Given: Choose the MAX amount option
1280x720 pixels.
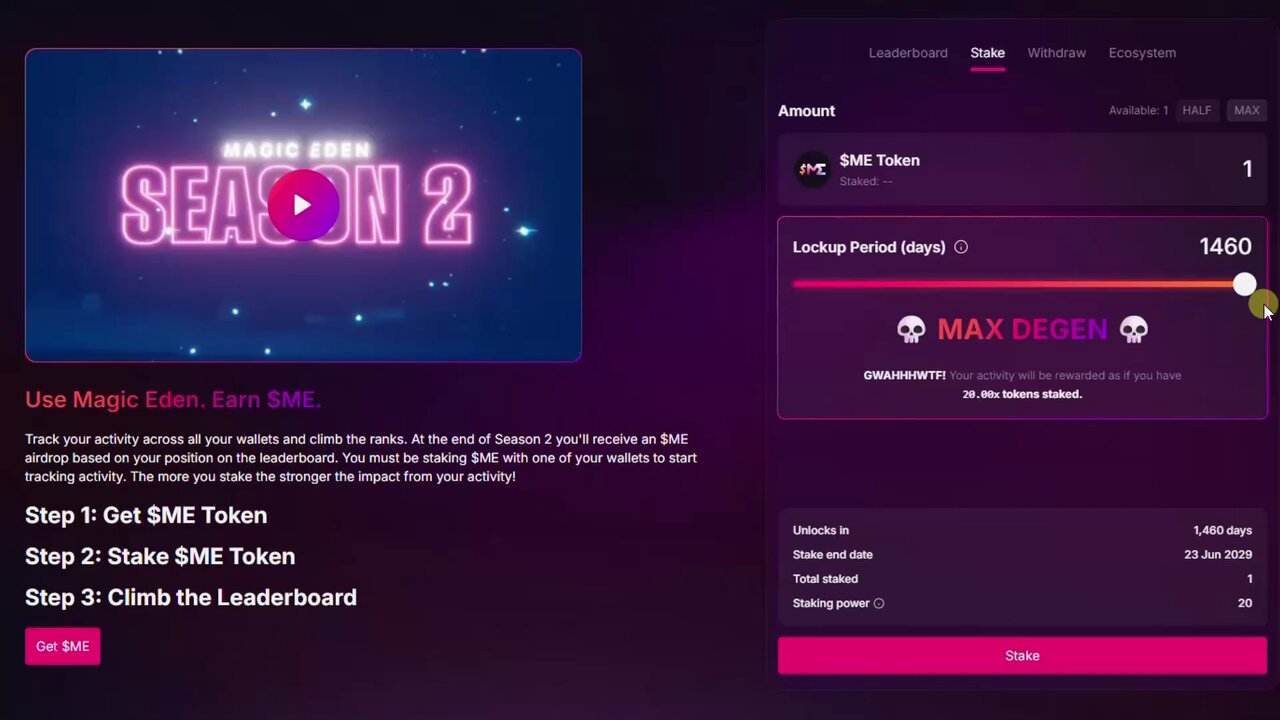Looking at the screenshot, I should tap(1246, 110).
